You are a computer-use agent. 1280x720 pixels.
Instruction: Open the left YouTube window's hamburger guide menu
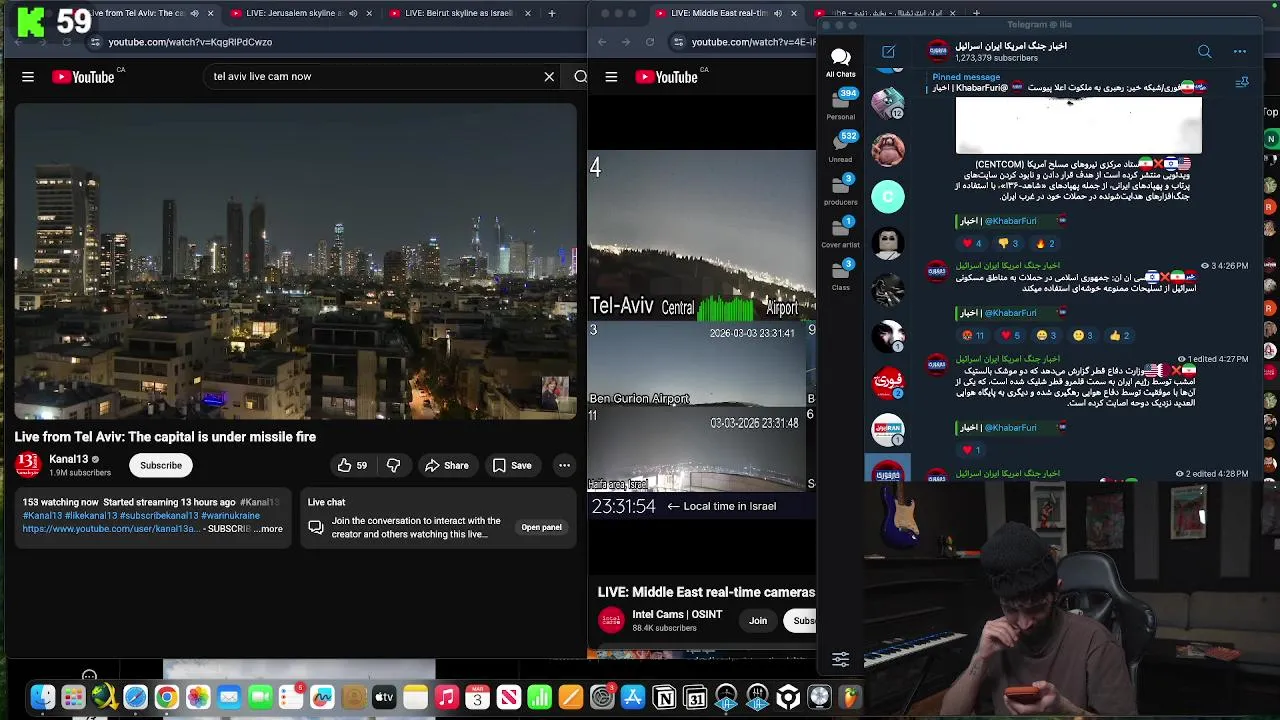coord(28,77)
